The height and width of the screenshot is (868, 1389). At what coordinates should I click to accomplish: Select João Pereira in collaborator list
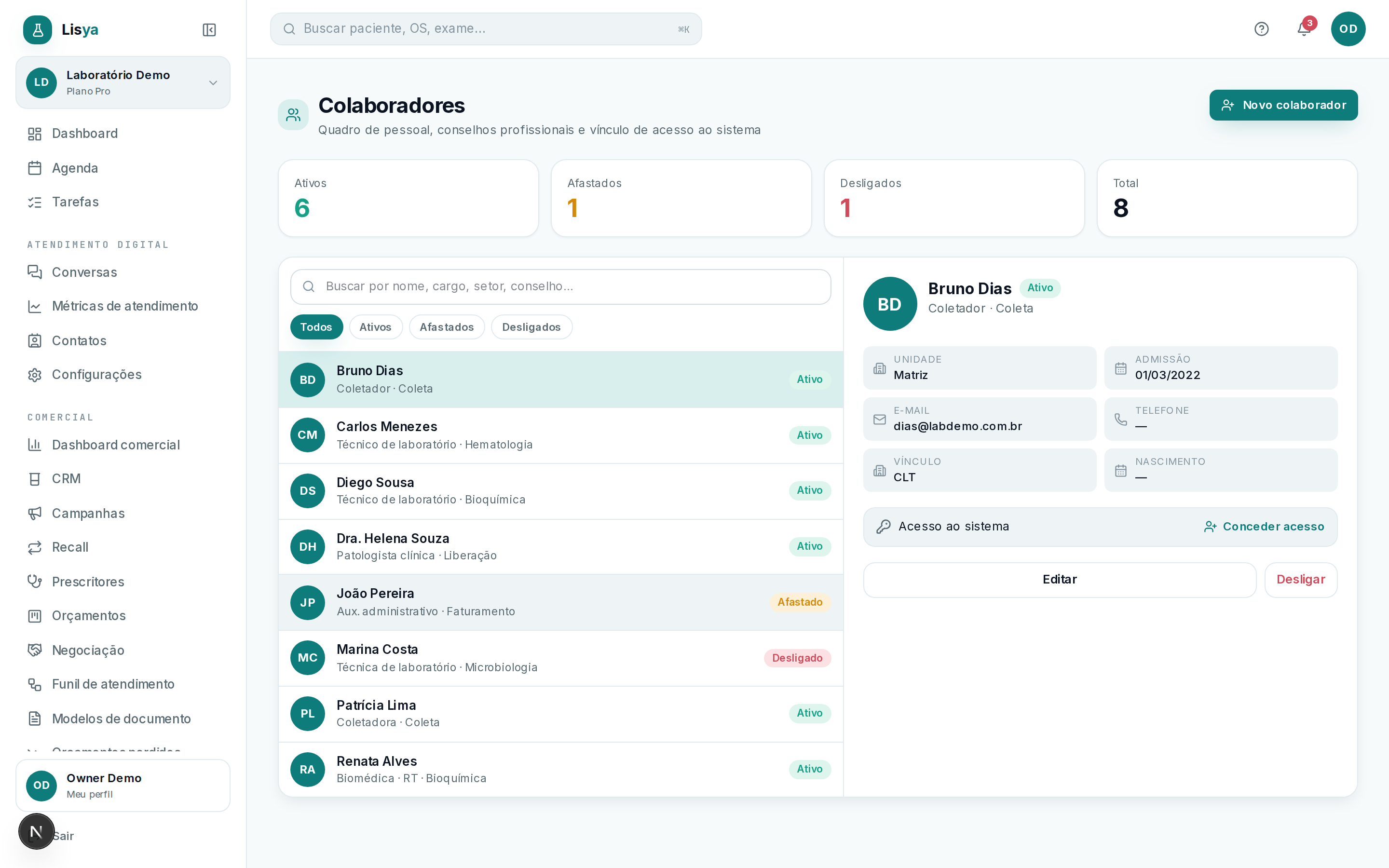[561, 602]
